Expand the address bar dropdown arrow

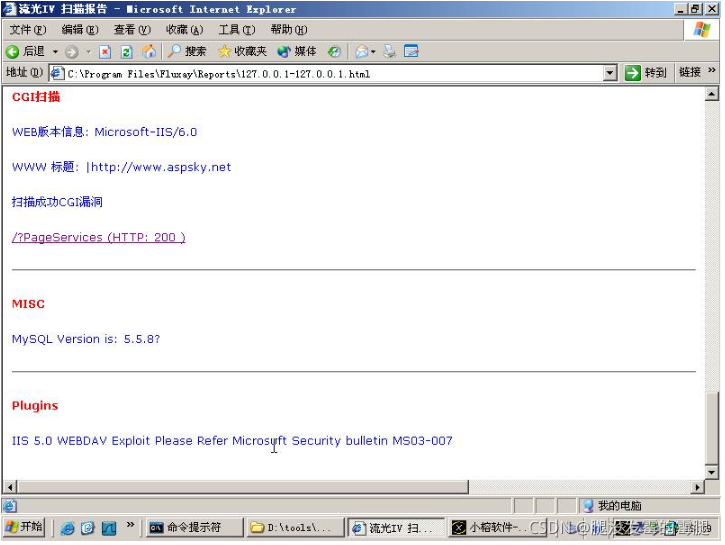[610, 73]
